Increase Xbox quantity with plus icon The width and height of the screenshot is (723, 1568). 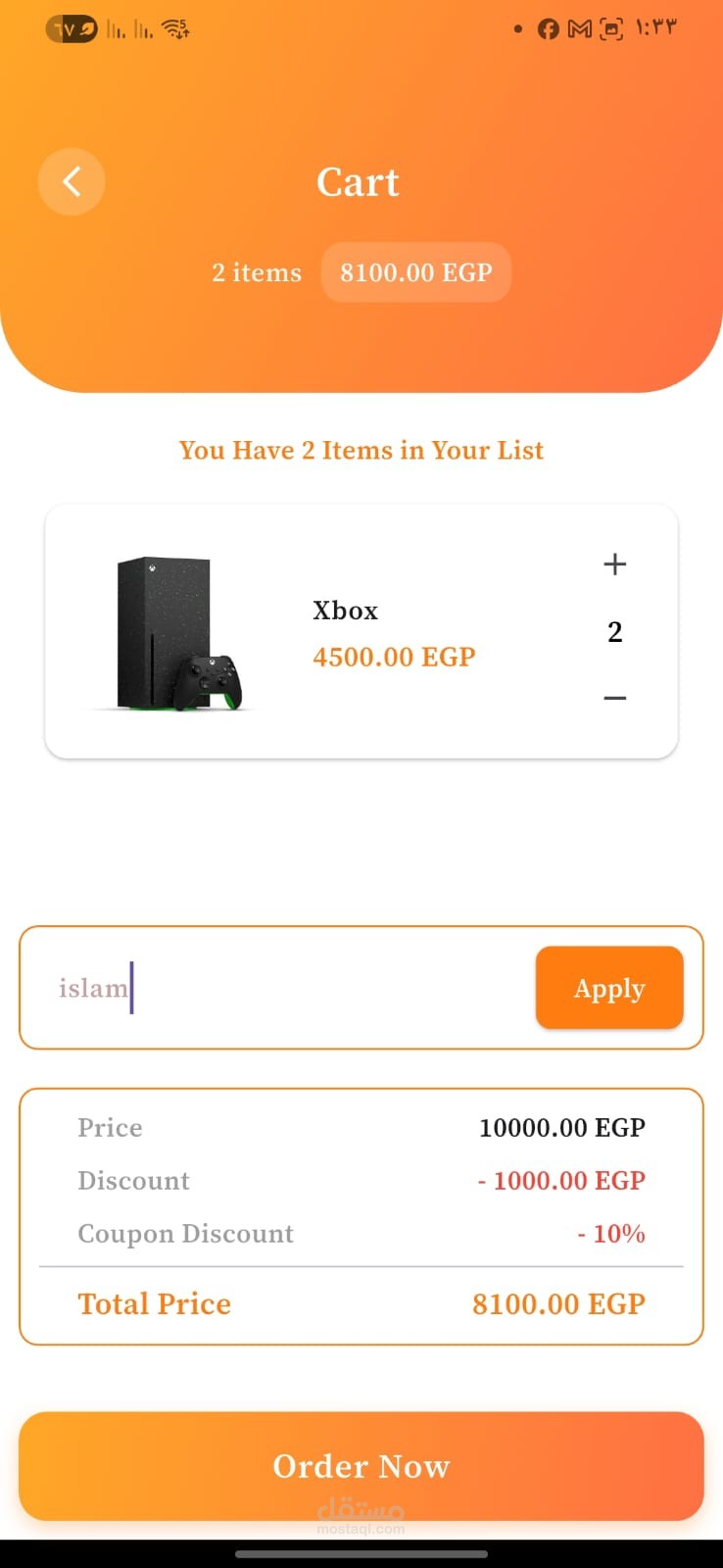point(614,564)
